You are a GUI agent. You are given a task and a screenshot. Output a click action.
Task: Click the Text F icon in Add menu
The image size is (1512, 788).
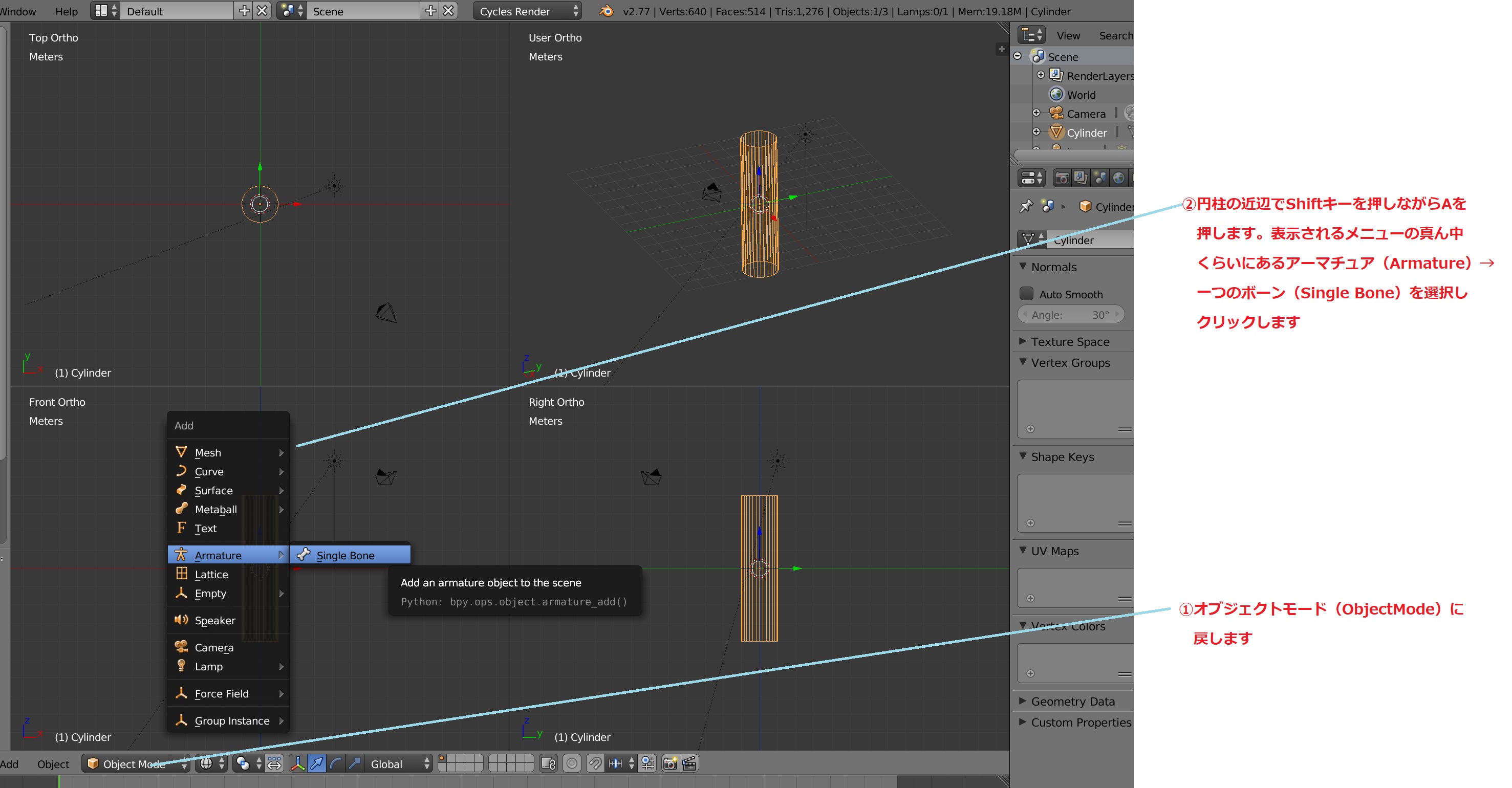[181, 528]
